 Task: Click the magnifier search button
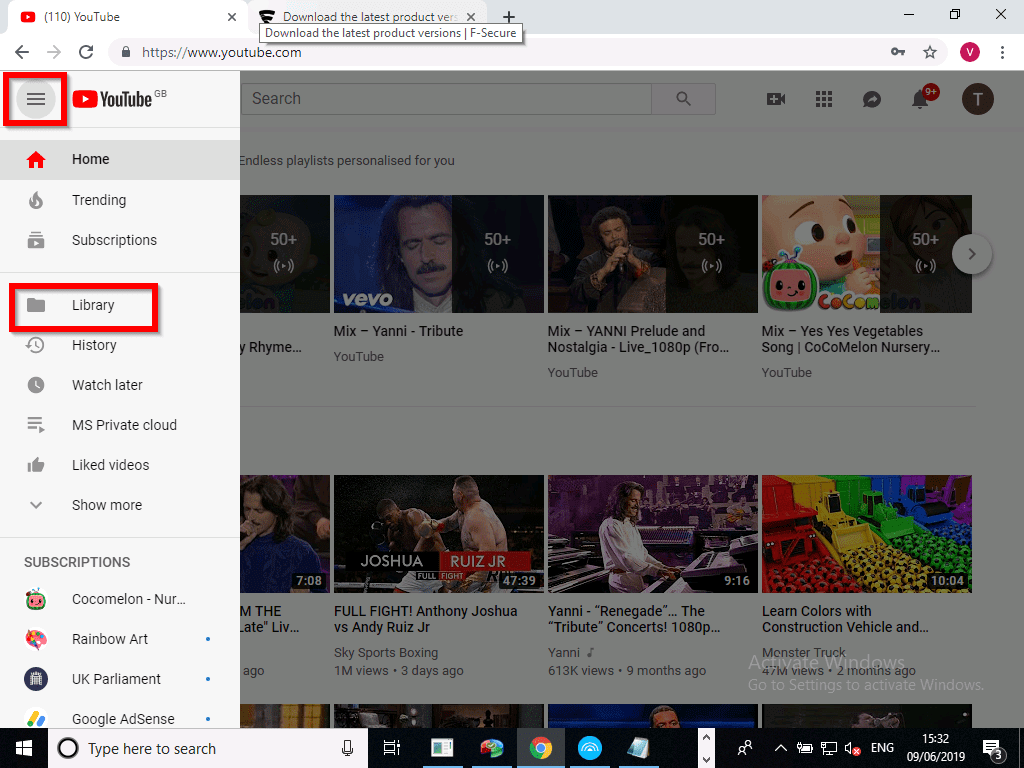point(683,99)
